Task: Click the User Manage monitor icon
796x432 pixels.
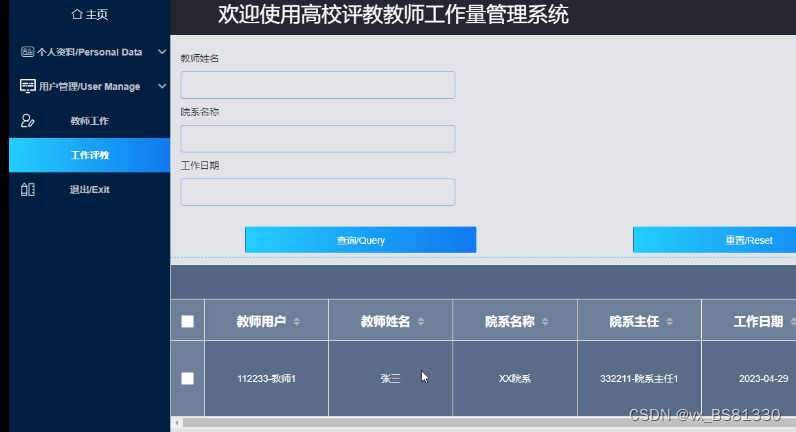Action: pyautogui.click(x=27, y=86)
